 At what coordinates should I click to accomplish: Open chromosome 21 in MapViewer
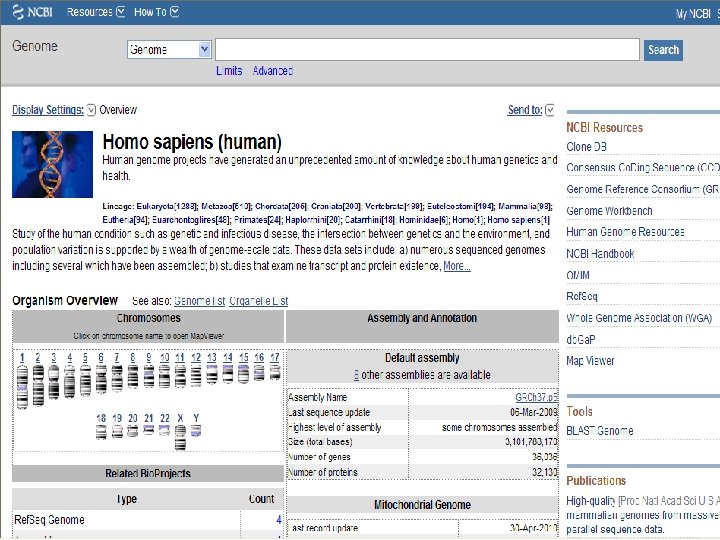point(148,418)
